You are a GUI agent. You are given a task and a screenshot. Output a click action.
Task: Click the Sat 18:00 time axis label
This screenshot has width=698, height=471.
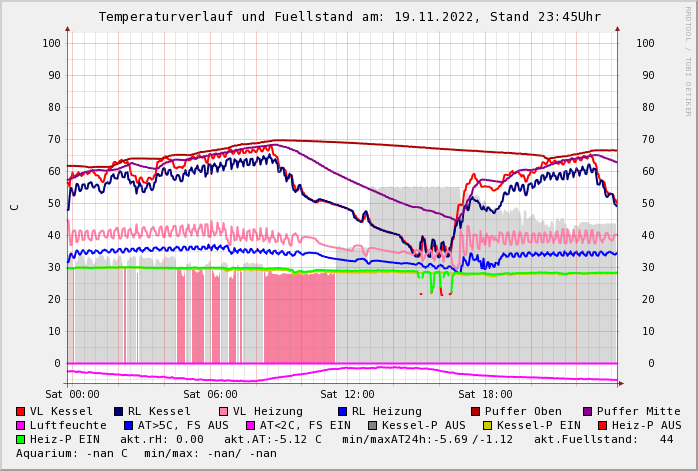(484, 394)
